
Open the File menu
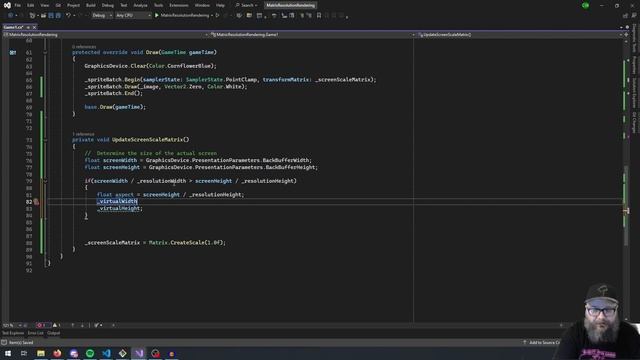pyautogui.click(x=18, y=5)
